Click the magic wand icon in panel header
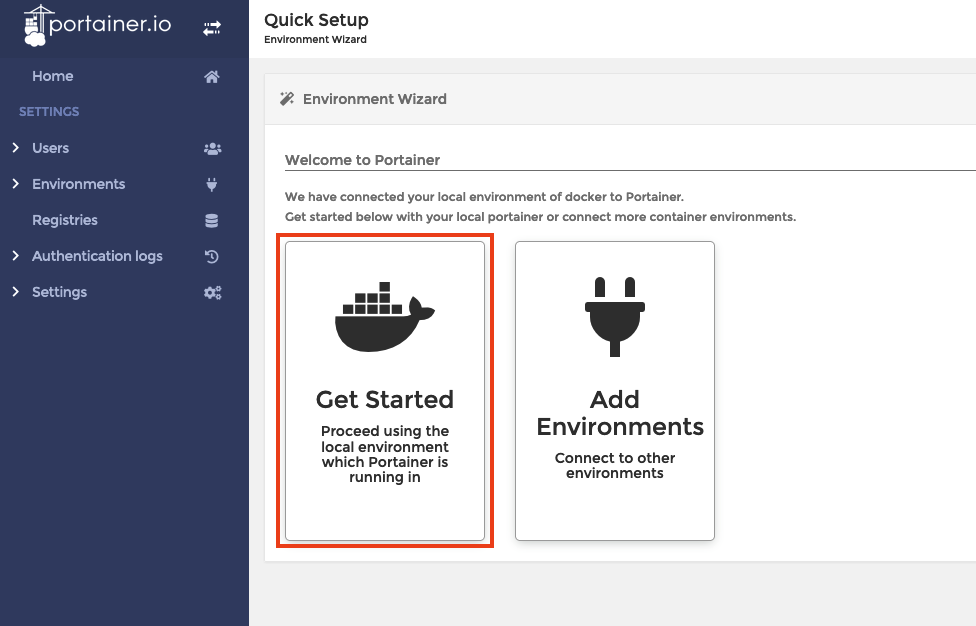976x626 pixels. tap(287, 99)
